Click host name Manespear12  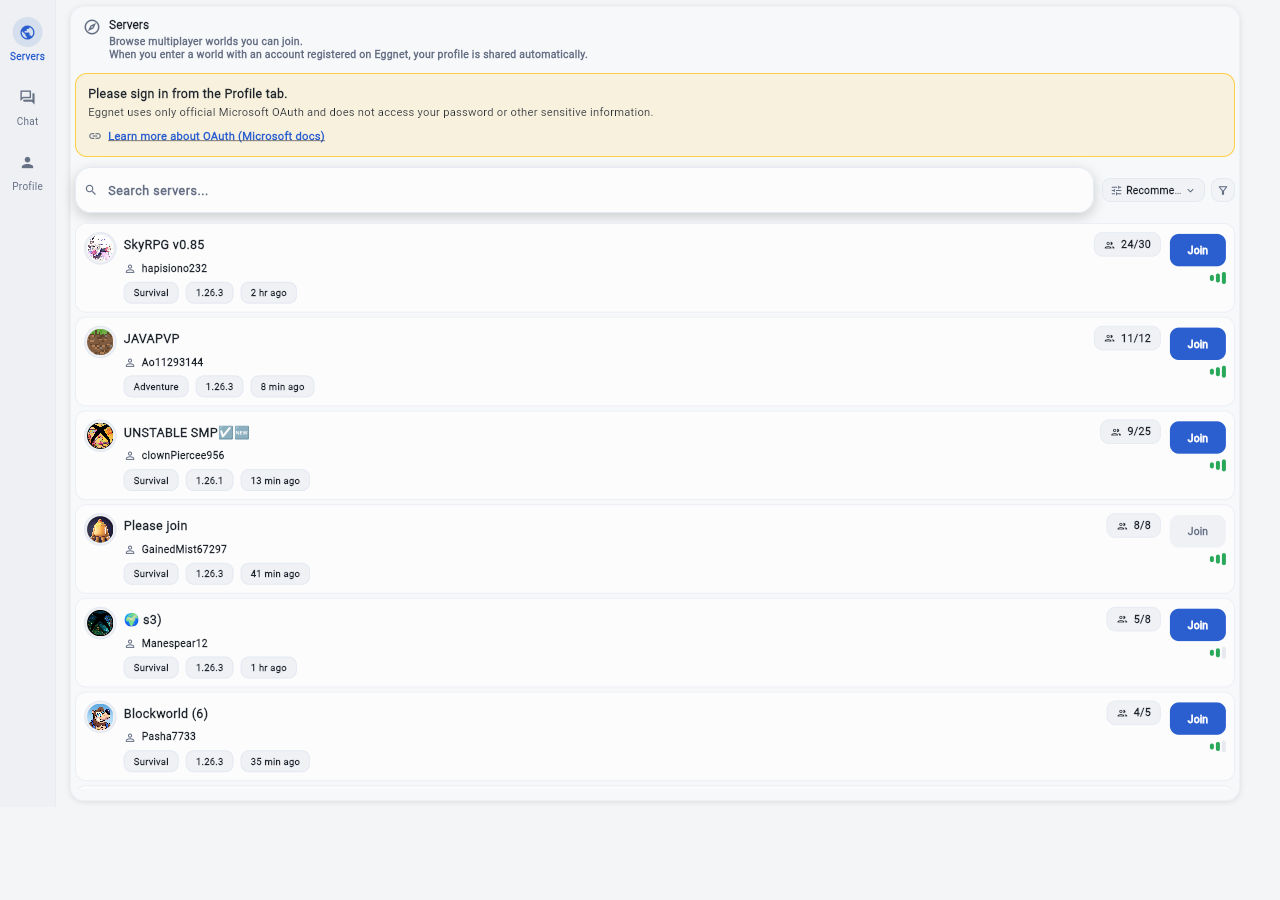pos(175,644)
